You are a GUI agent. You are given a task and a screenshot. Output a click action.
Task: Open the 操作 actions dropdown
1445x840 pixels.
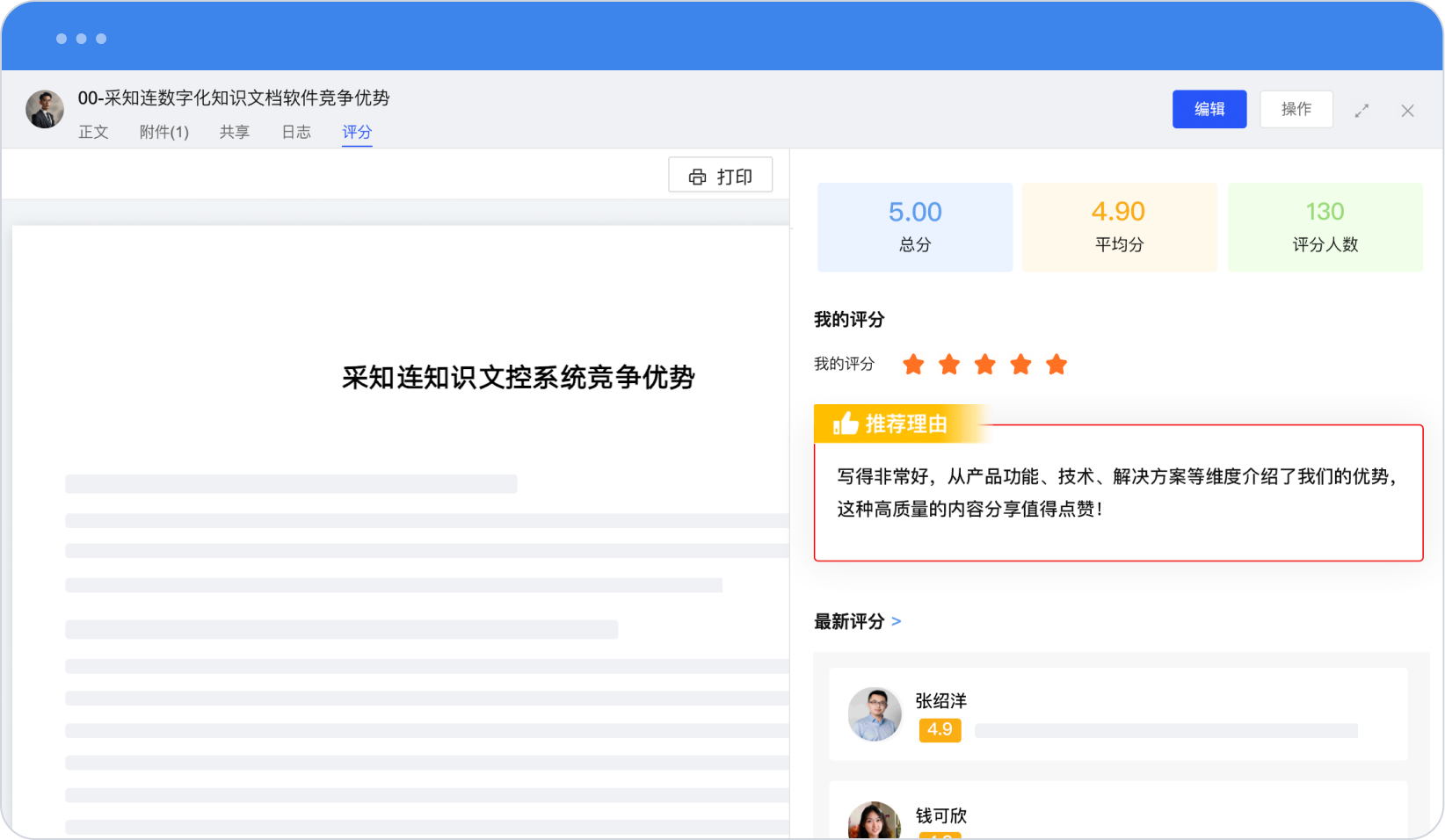pyautogui.click(x=1296, y=109)
